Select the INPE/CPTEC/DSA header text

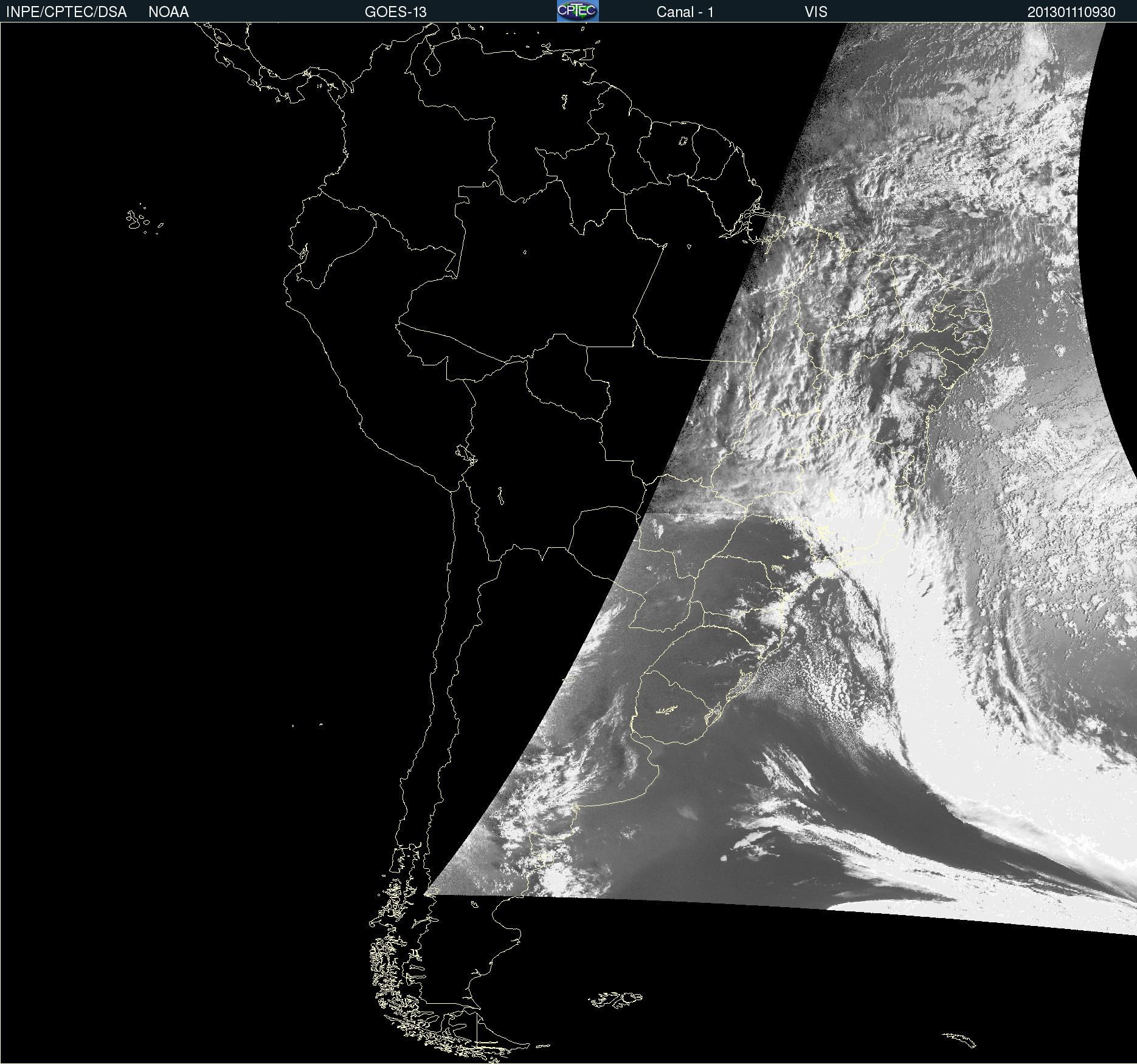66,12
